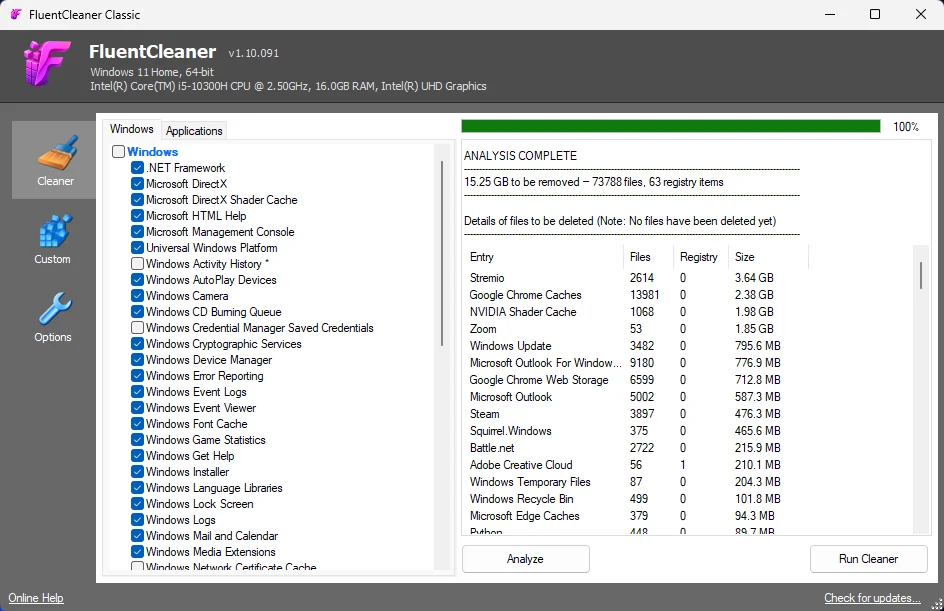Maximize the FluentCleaner Classic window
Viewport: 944px width, 611px height.
click(x=875, y=14)
